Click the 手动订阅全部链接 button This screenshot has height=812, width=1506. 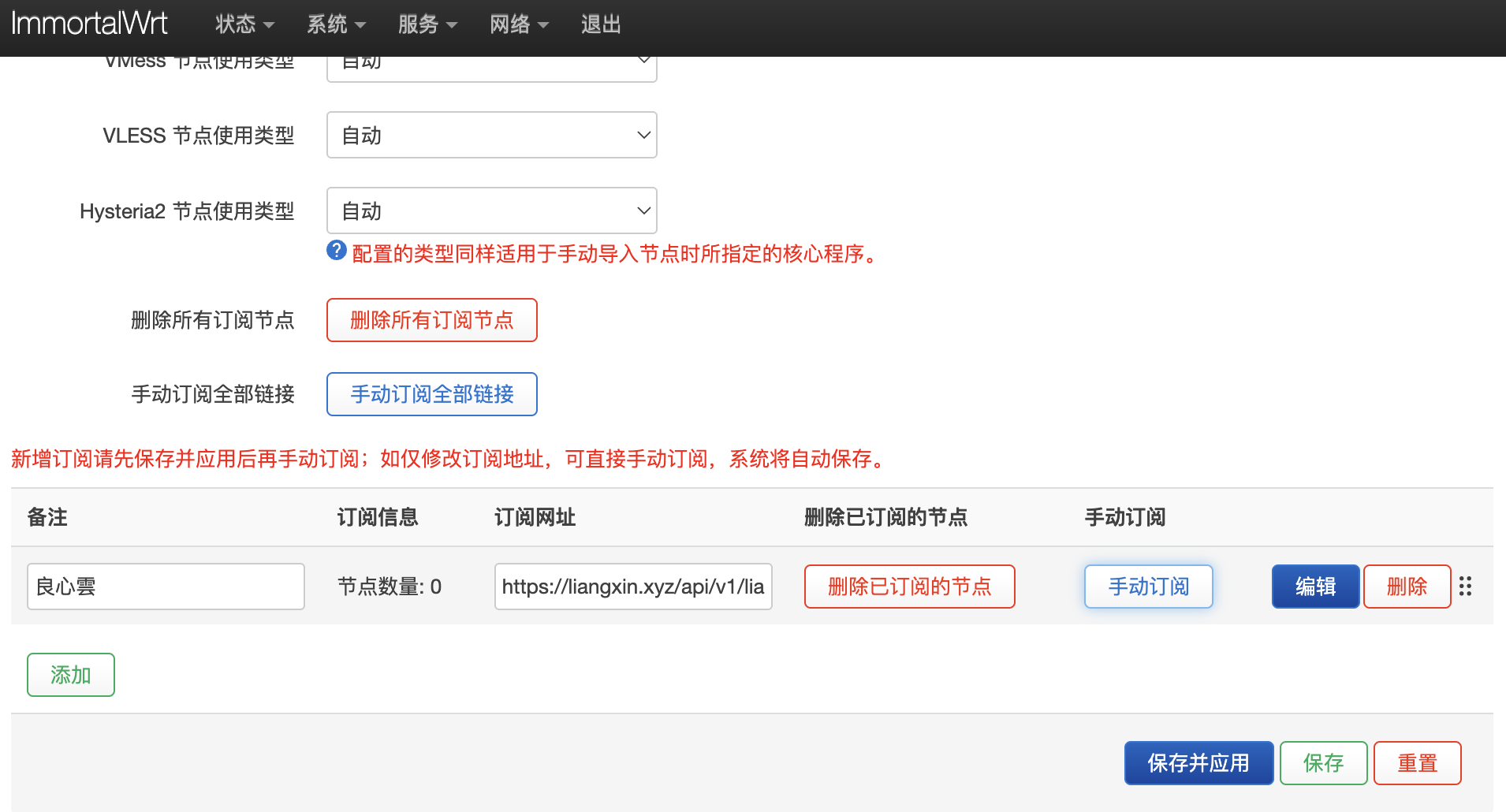click(x=432, y=394)
